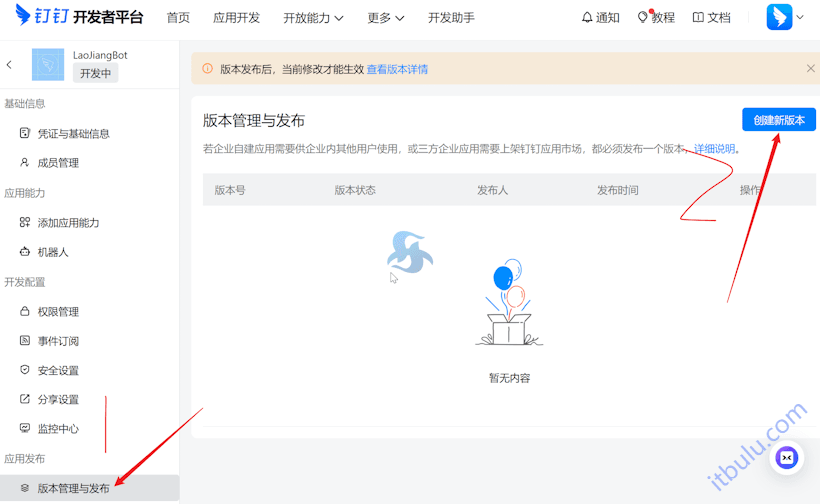Go back using the left chevron arrow

point(9,65)
